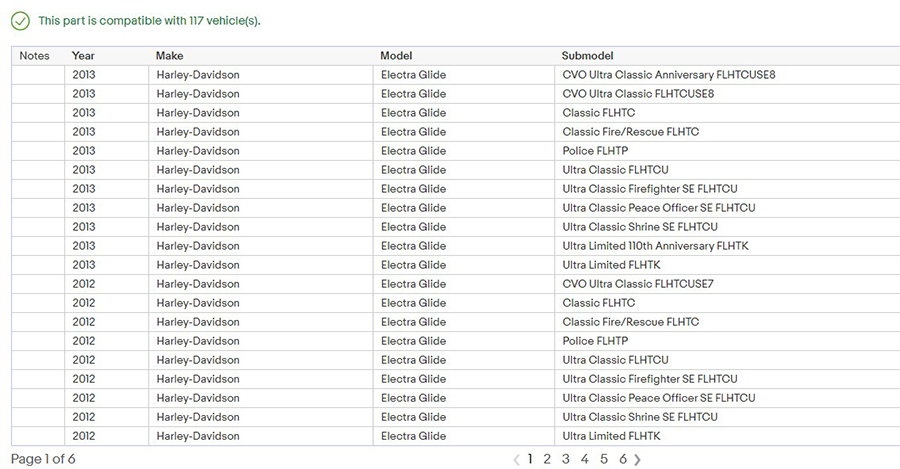
Task: Click 2012 'Ultra Classic Peace Officer SE' cell
Action: pyautogui.click(x=727, y=397)
